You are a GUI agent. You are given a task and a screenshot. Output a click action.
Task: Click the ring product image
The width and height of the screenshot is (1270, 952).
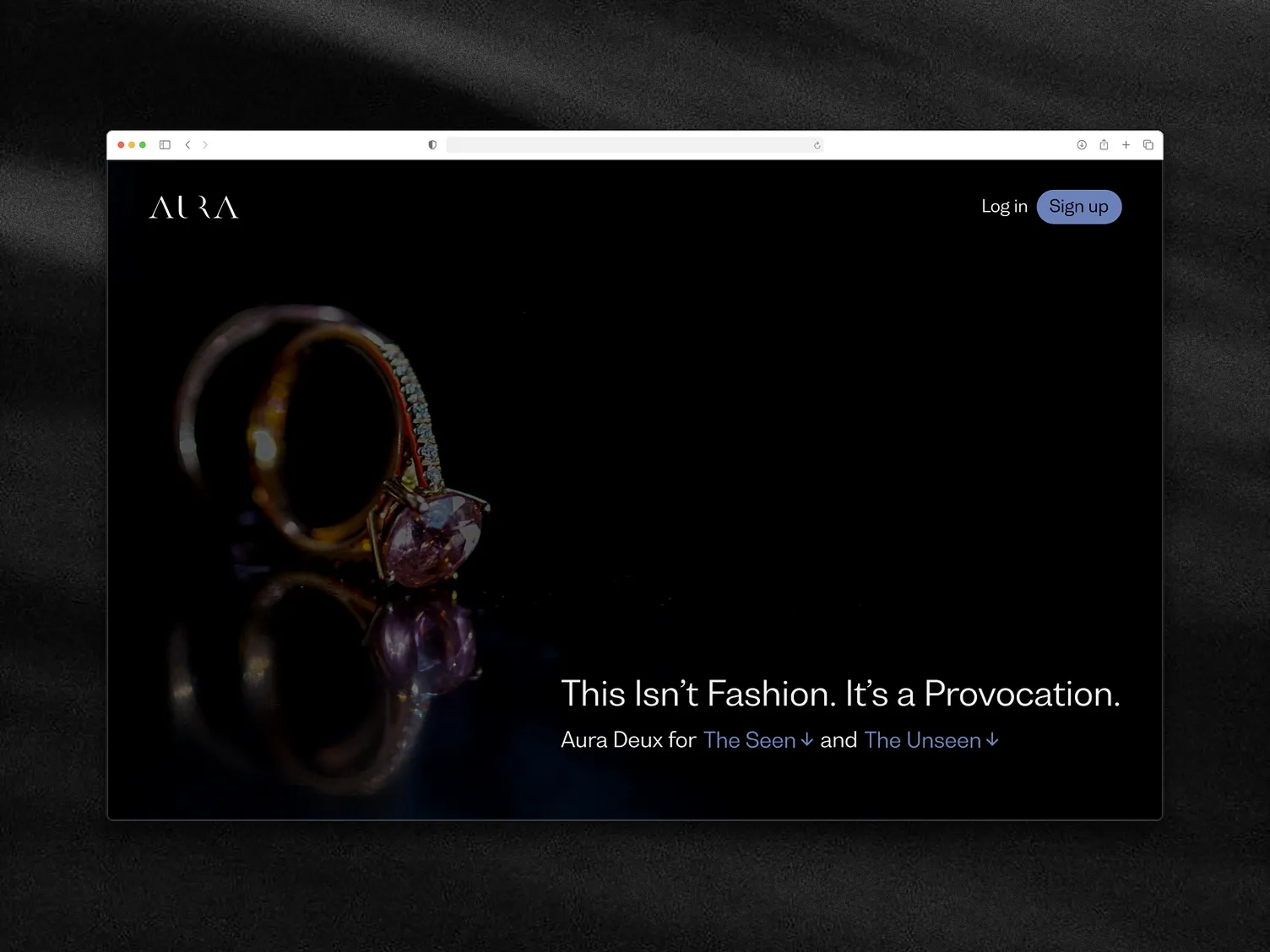coord(329,549)
